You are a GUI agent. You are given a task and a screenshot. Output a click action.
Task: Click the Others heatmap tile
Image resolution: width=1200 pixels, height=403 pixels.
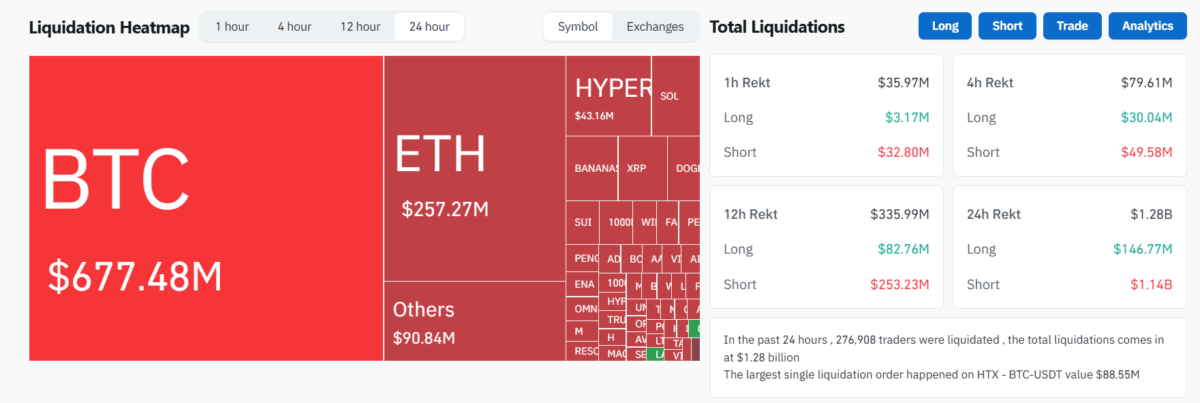(474, 320)
